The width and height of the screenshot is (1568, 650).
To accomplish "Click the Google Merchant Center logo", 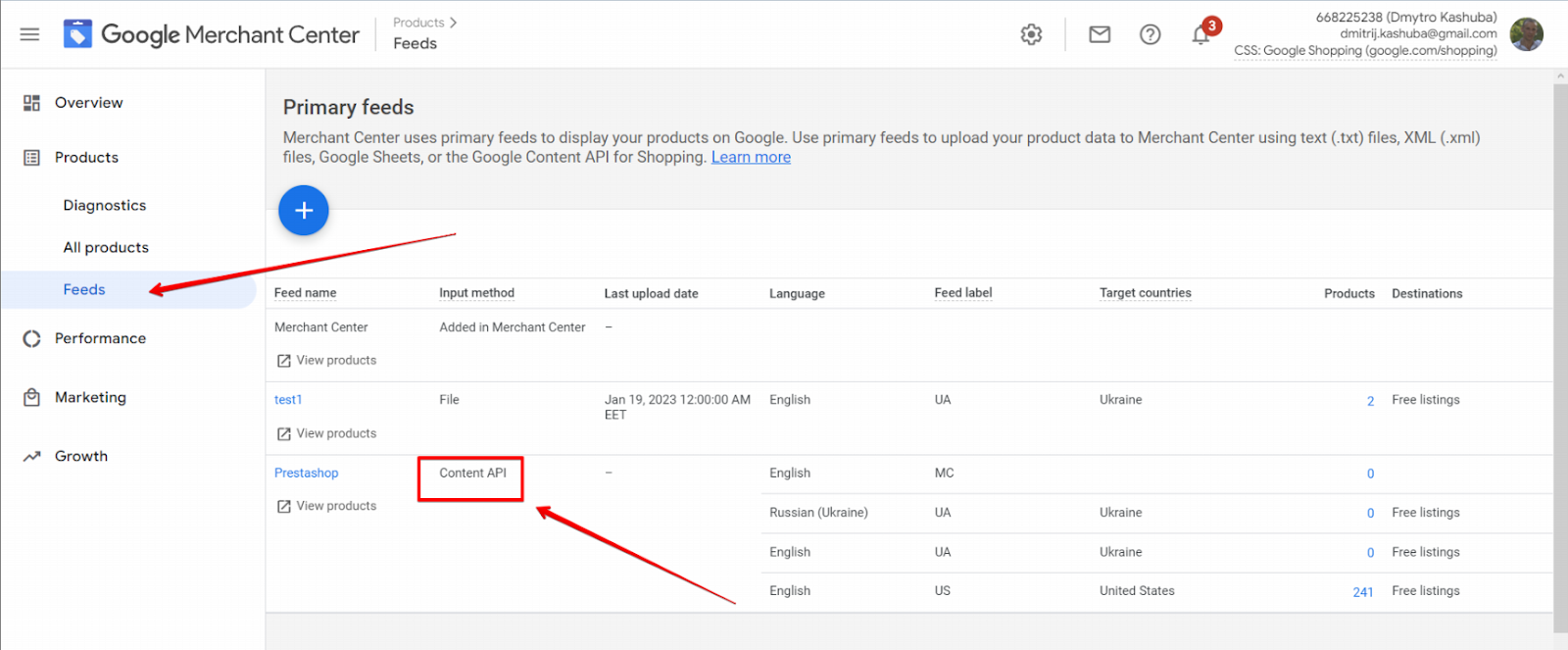I will [212, 34].
